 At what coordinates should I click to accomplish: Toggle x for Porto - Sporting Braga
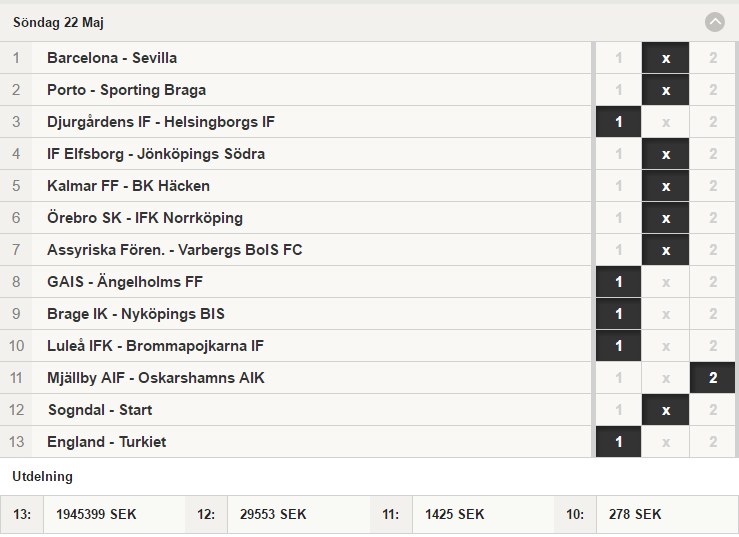click(665, 90)
